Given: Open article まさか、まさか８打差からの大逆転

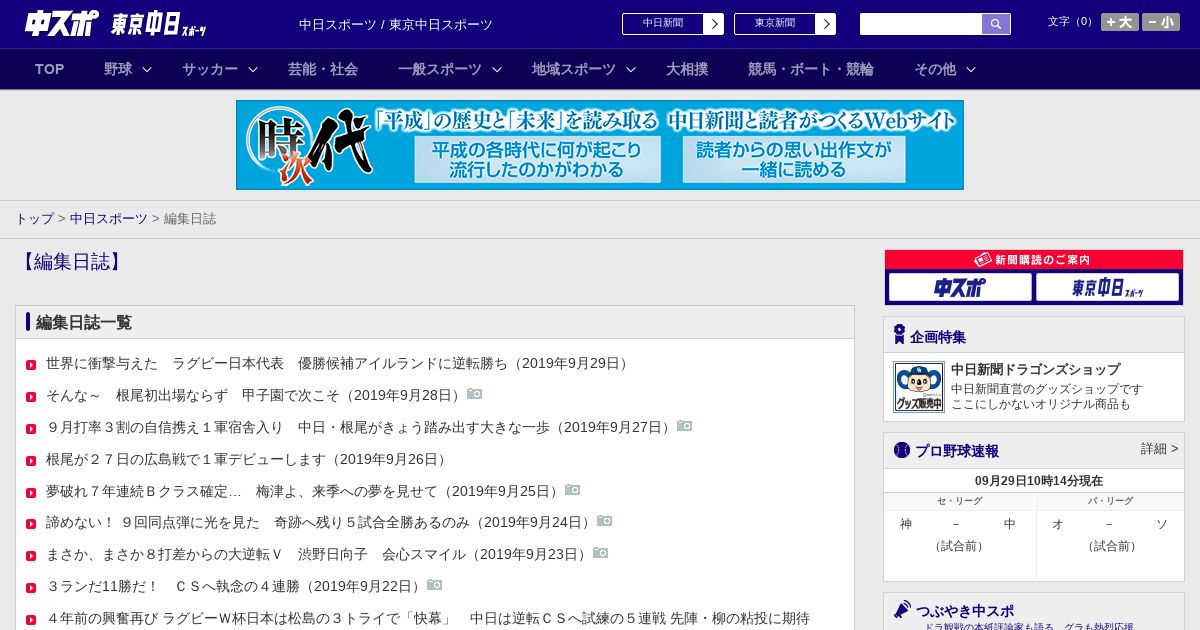Looking at the screenshot, I should (318, 555).
